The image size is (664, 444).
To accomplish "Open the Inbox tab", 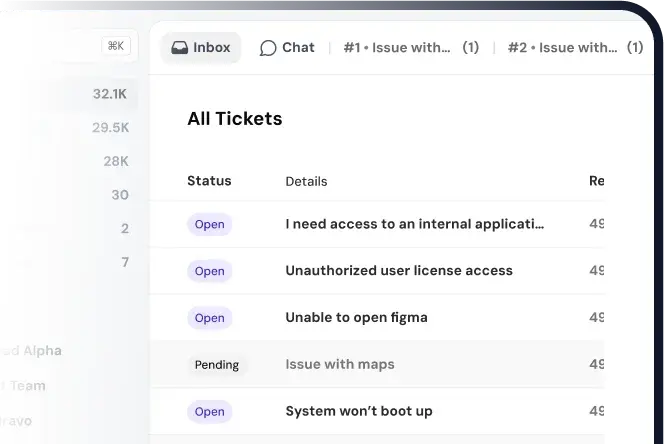I will coord(201,47).
